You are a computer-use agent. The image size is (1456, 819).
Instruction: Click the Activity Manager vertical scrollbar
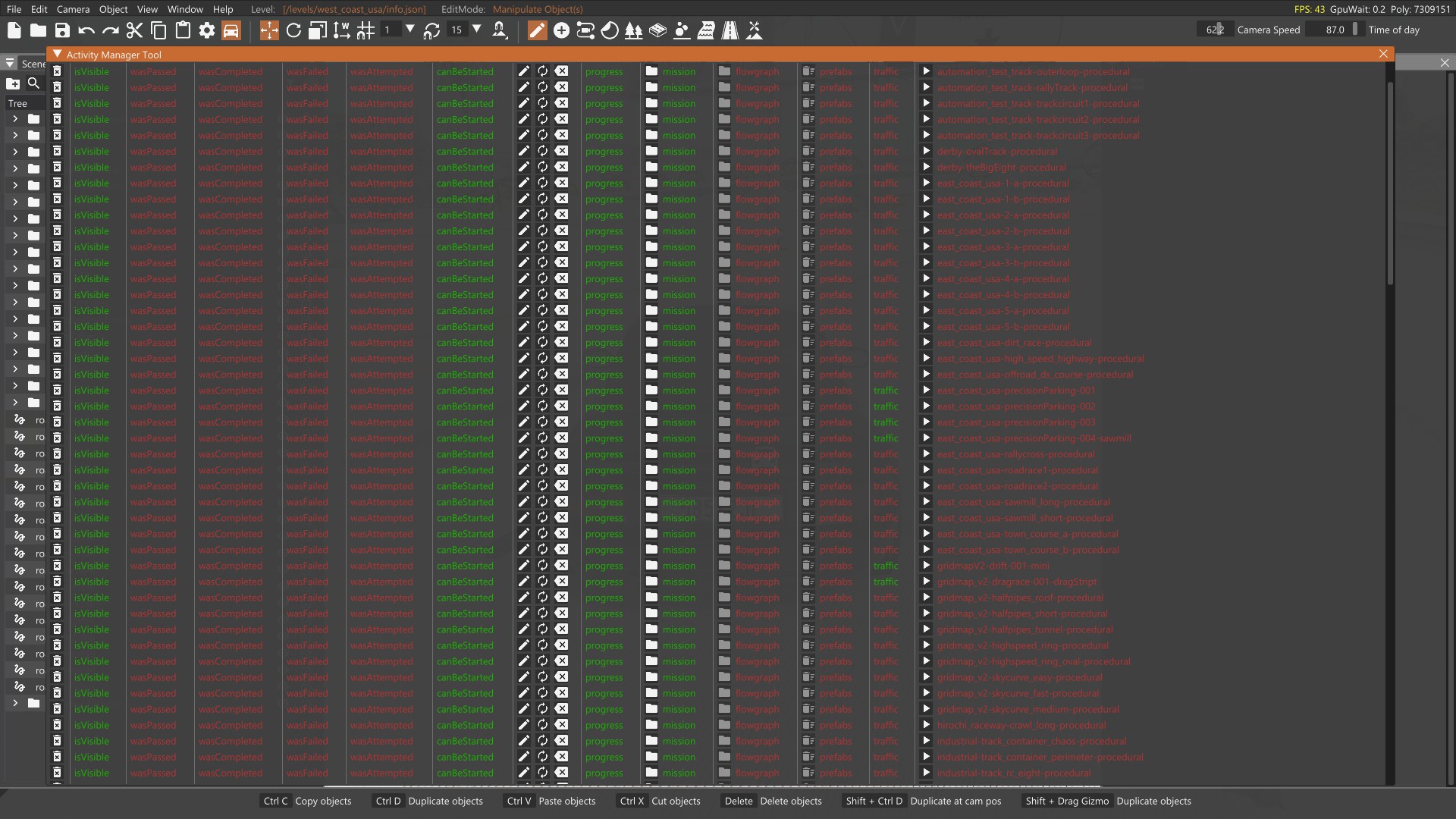pyautogui.click(x=1389, y=182)
